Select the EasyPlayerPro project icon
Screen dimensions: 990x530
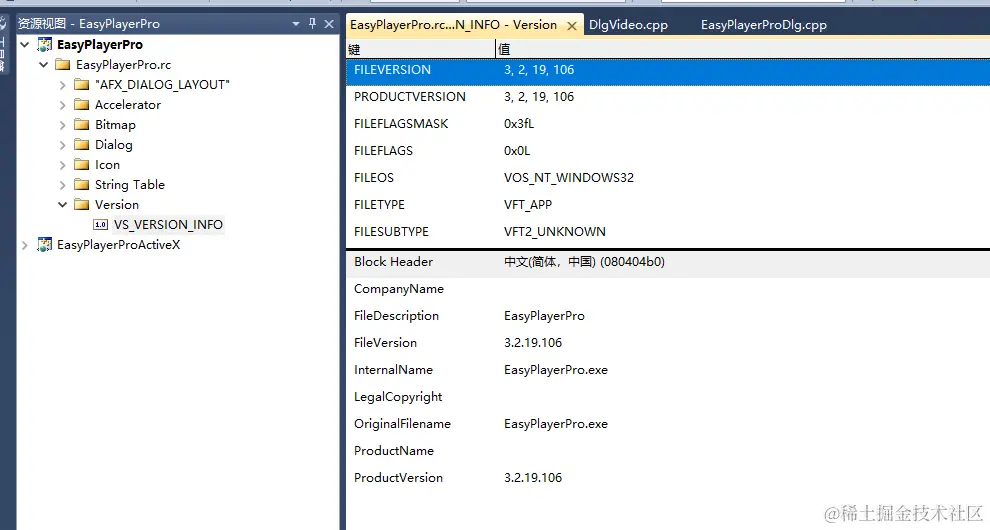click(44, 44)
